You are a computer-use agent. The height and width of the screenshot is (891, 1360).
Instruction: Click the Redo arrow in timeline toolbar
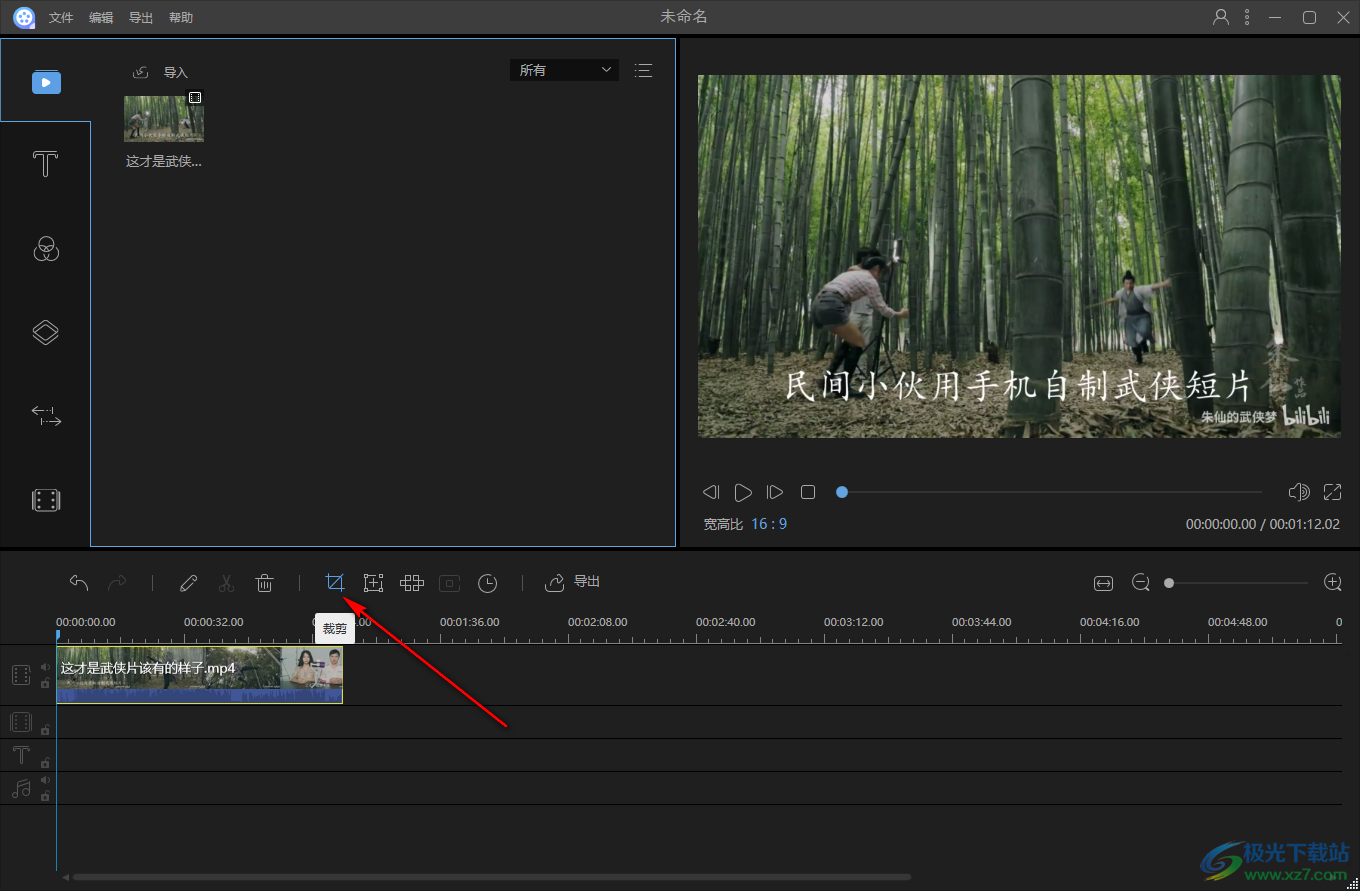point(117,582)
